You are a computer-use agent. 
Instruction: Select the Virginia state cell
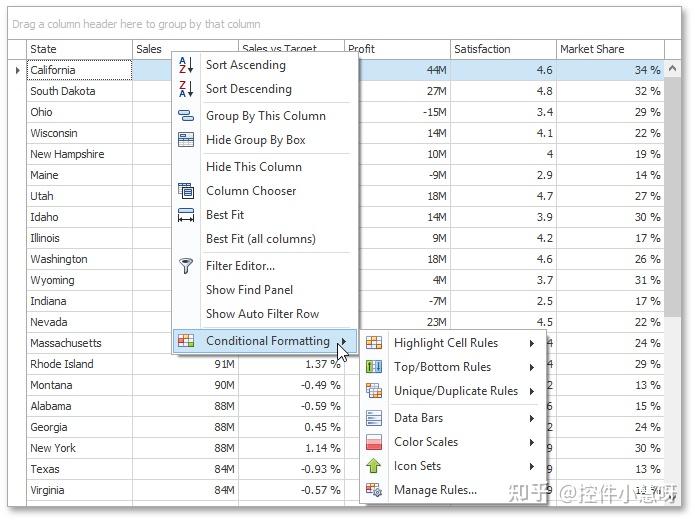(79, 490)
